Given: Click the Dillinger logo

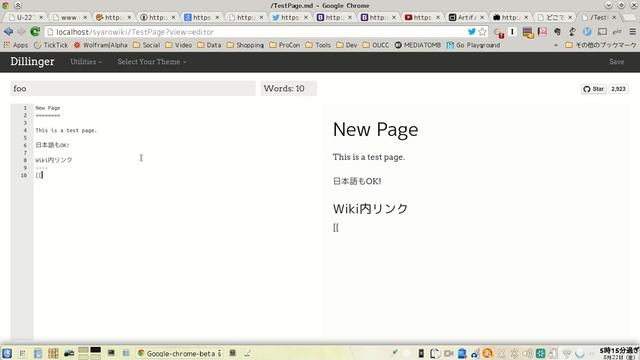Looking at the screenshot, I should (32, 62).
